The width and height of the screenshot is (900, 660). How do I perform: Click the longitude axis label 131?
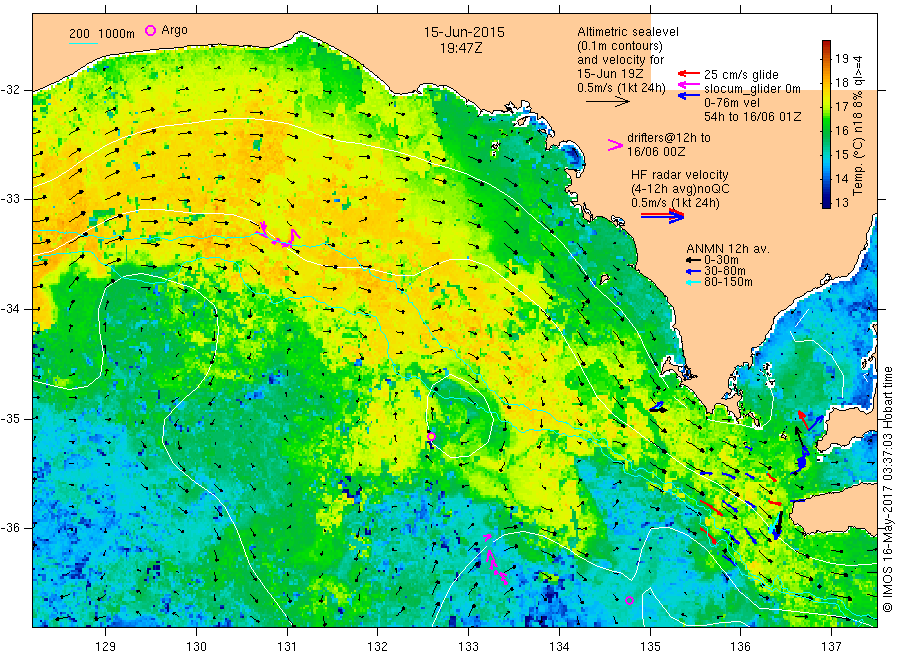(x=287, y=647)
